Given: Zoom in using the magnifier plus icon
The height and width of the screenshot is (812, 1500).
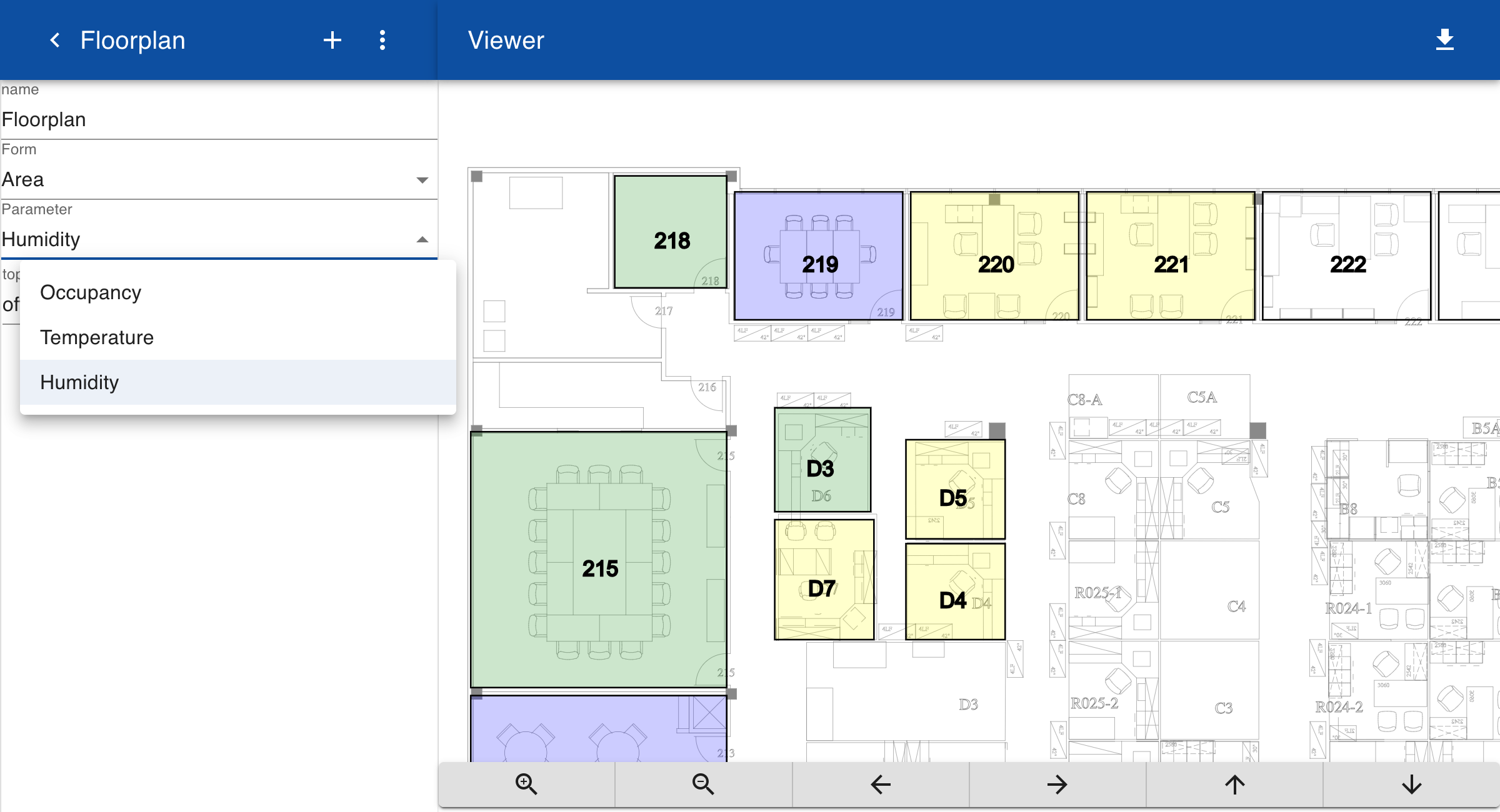Looking at the screenshot, I should 526,784.
